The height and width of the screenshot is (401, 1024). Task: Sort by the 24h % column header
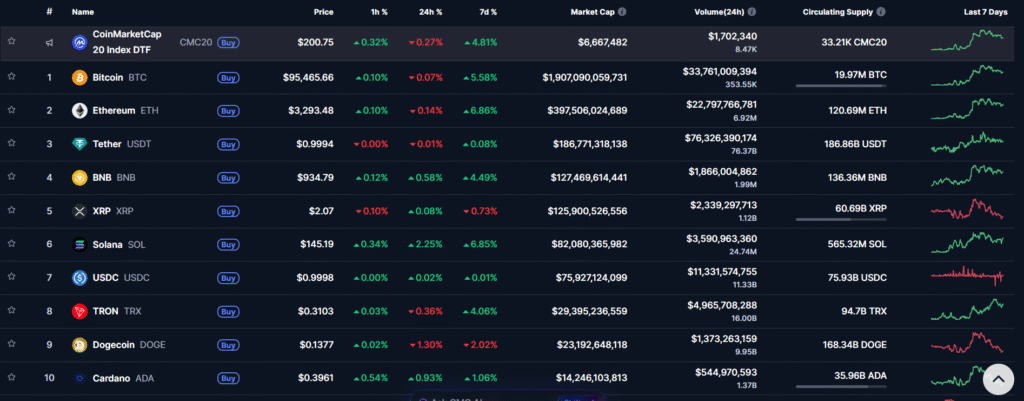click(x=430, y=12)
